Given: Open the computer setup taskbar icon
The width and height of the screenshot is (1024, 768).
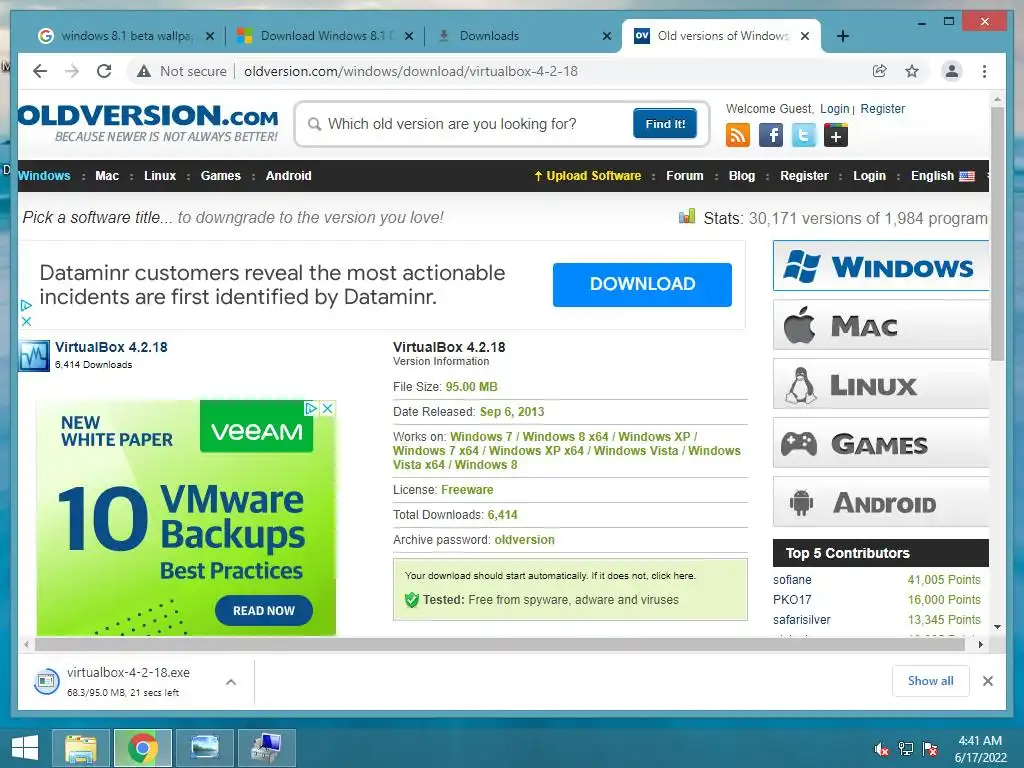Looking at the screenshot, I should (266, 748).
